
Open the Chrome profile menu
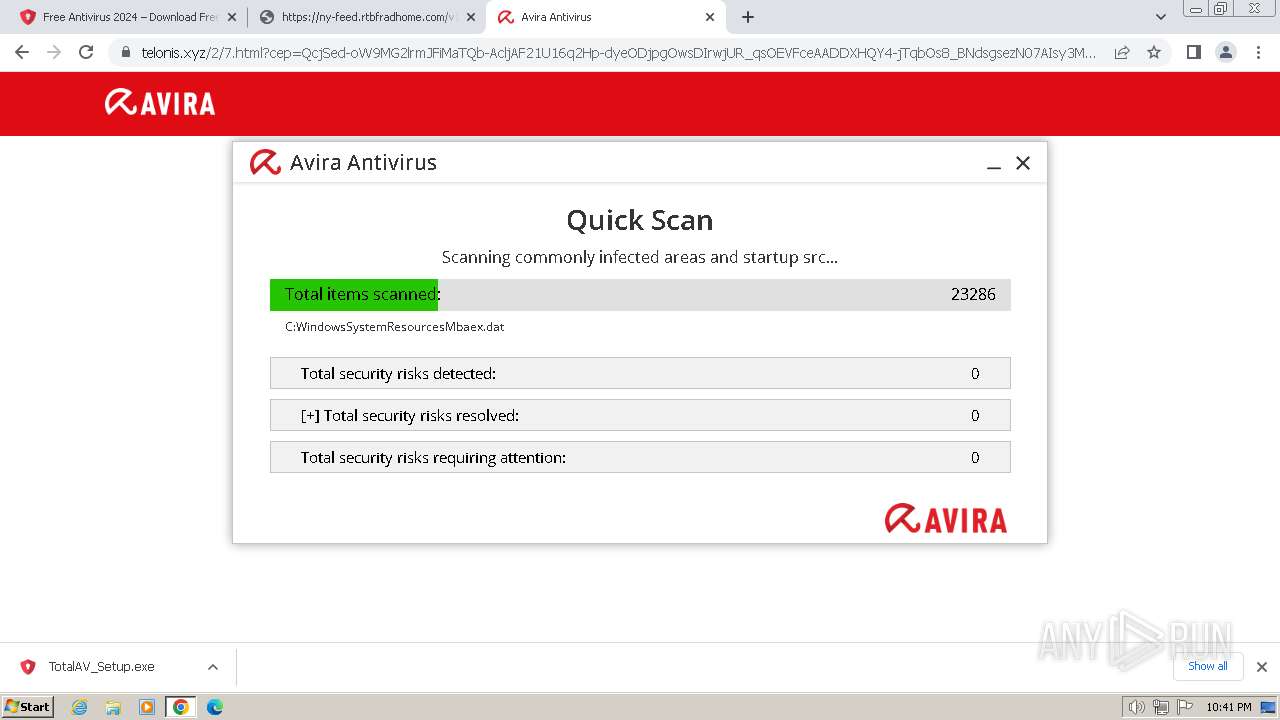(x=1225, y=52)
